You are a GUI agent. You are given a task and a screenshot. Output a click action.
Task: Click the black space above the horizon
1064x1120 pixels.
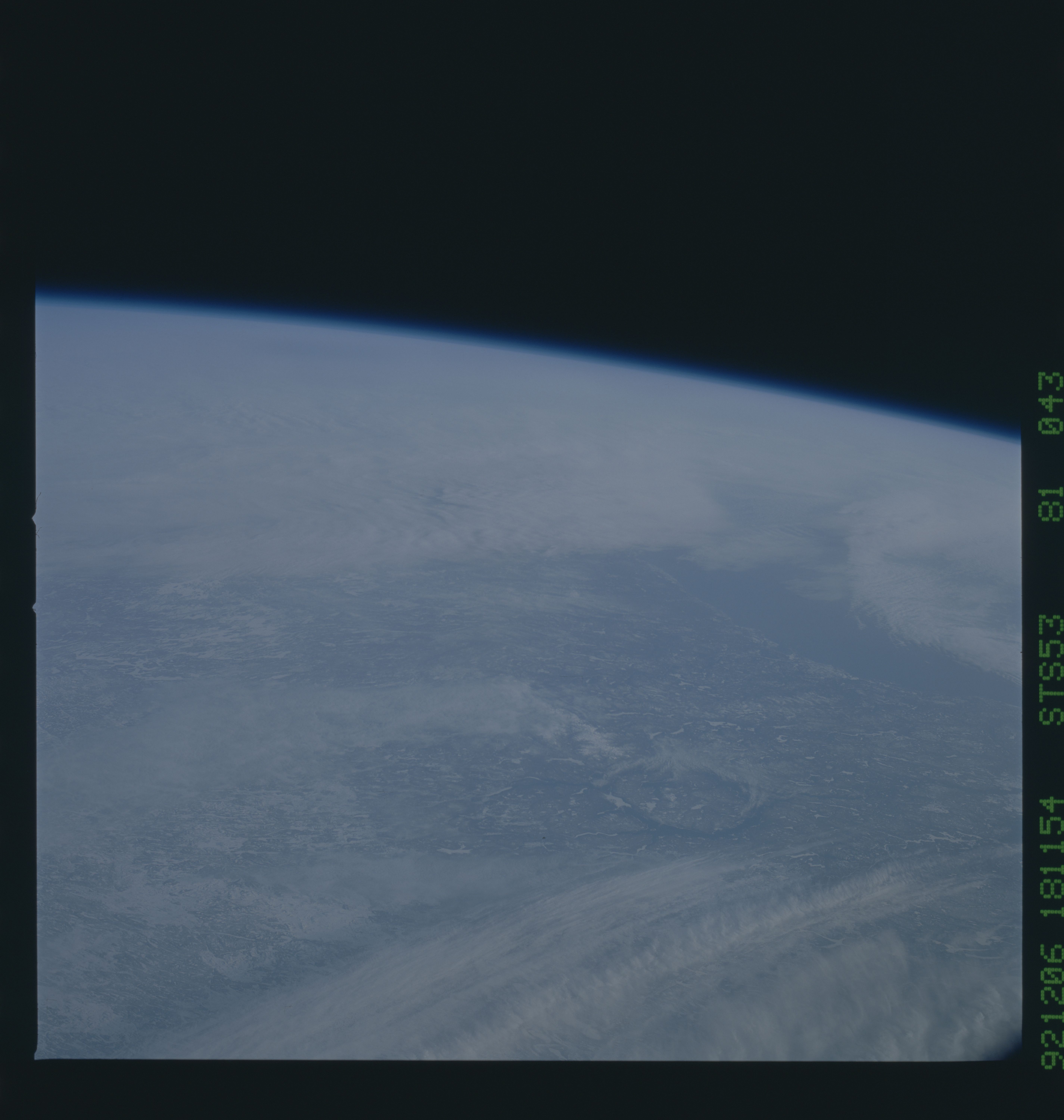pyautogui.click(x=511, y=142)
